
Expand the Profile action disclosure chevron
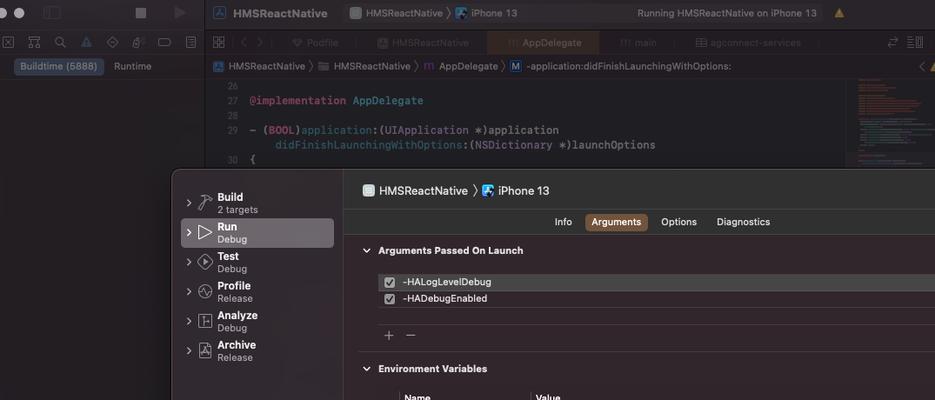click(189, 292)
